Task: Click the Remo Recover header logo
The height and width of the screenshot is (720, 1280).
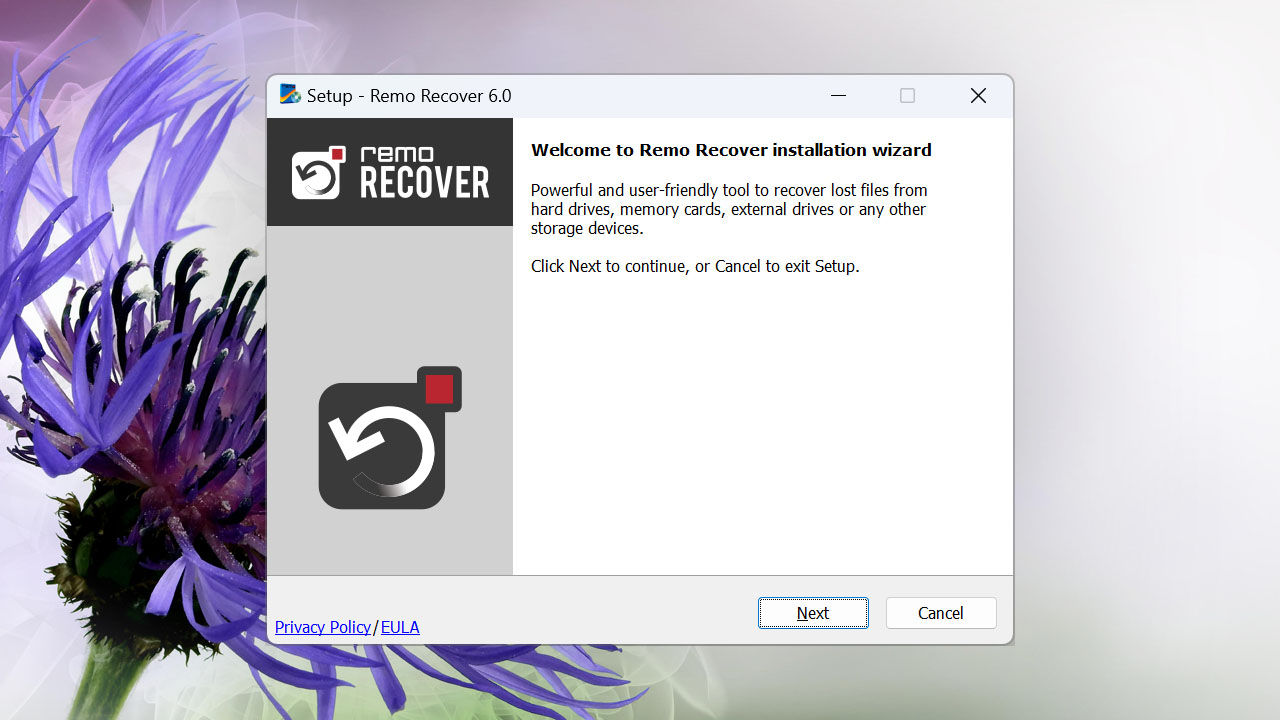Action: pos(390,172)
